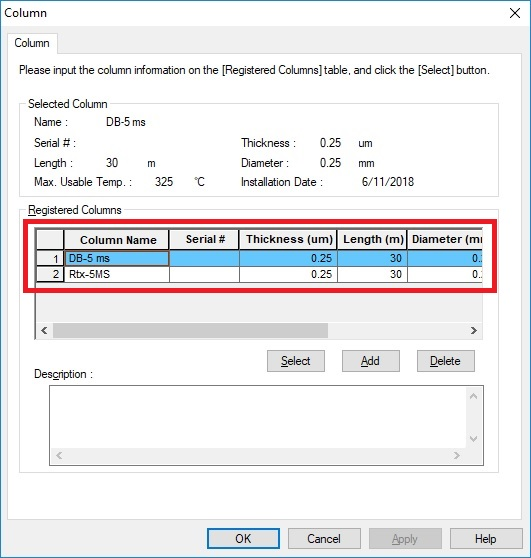Click the Delete button
Image resolution: width=531 pixels, height=558 pixels.
tap(446, 361)
